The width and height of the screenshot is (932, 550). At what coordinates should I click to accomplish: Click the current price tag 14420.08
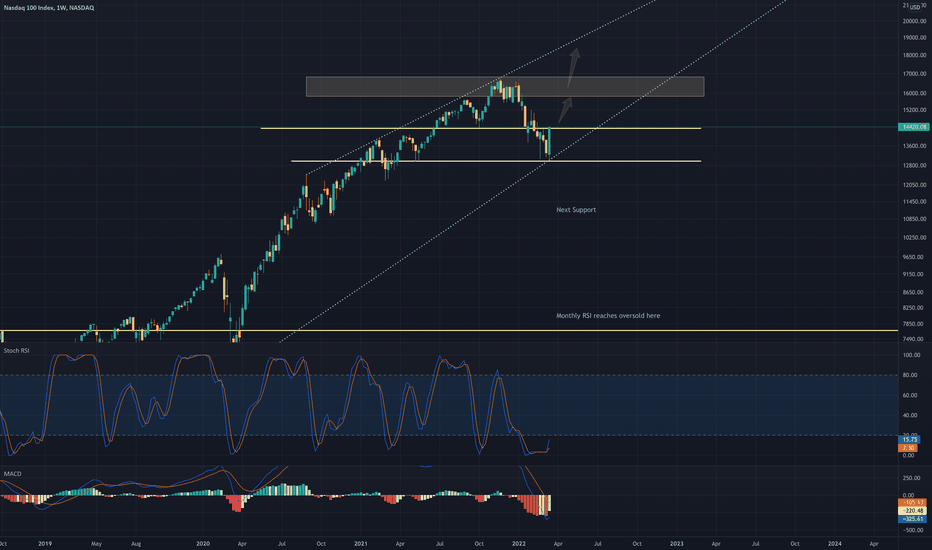point(914,127)
